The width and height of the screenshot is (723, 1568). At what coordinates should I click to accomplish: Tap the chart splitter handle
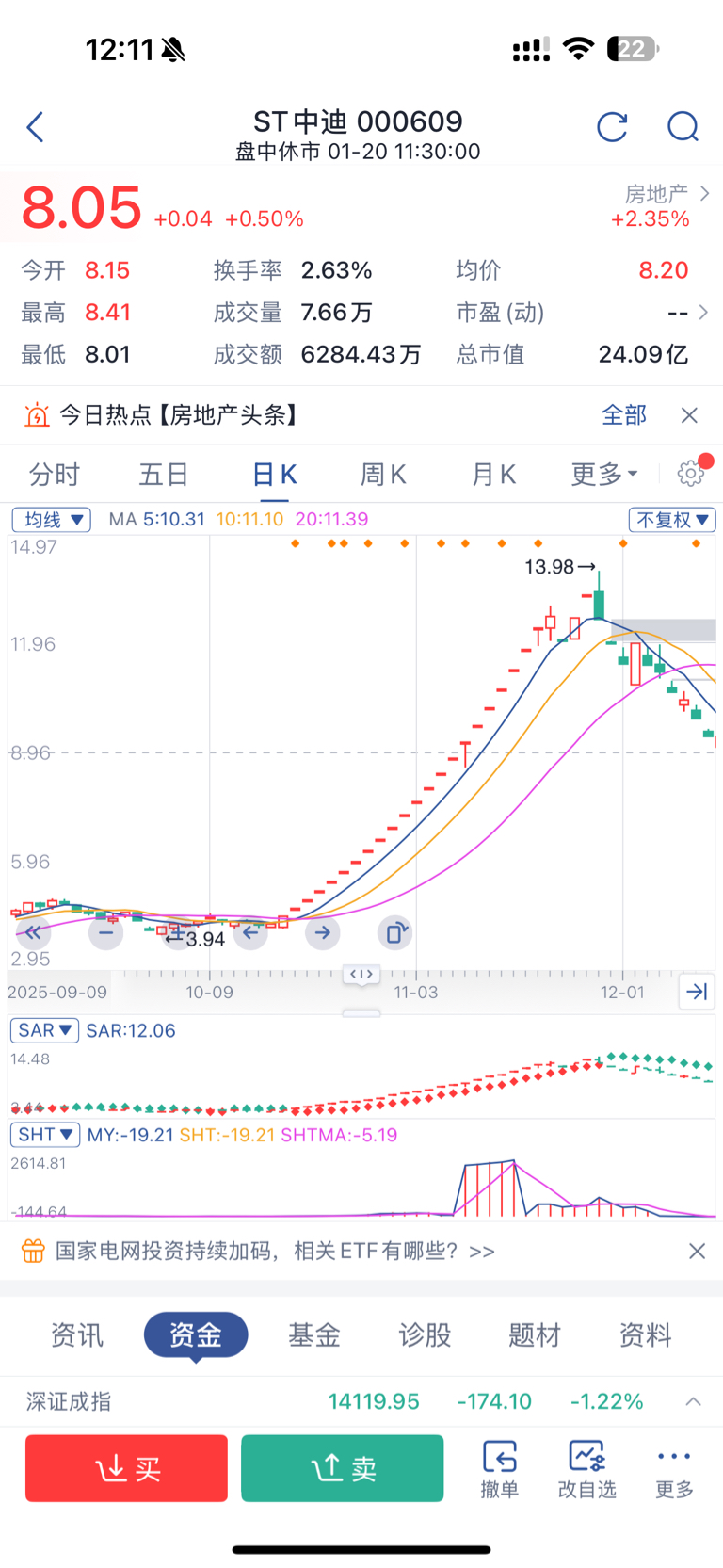361,974
